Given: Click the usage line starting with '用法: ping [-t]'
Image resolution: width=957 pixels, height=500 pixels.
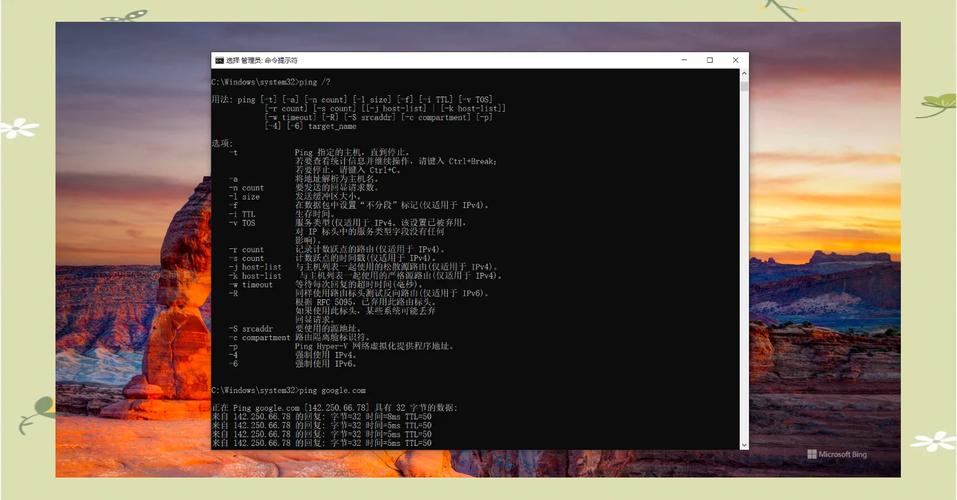Looking at the screenshot, I should click(352, 100).
